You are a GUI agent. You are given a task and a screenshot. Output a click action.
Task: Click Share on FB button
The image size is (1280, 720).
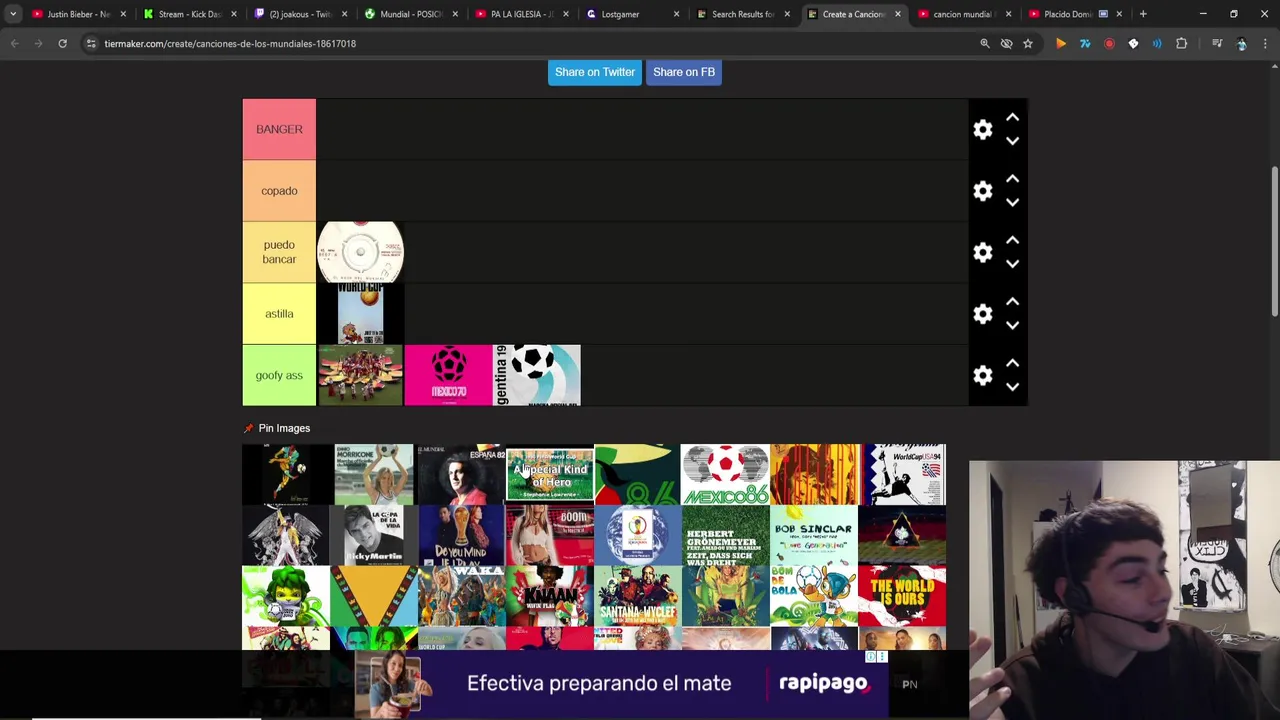(684, 72)
